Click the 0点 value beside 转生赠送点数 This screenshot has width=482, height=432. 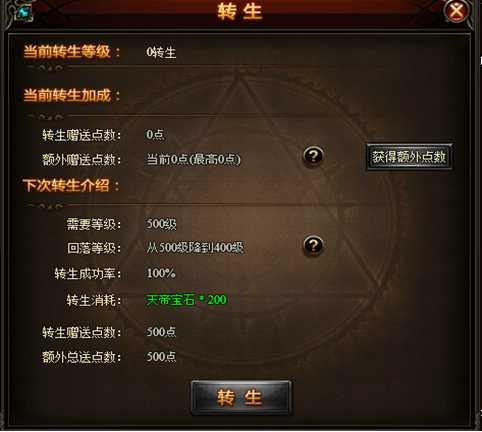pyautogui.click(x=155, y=134)
